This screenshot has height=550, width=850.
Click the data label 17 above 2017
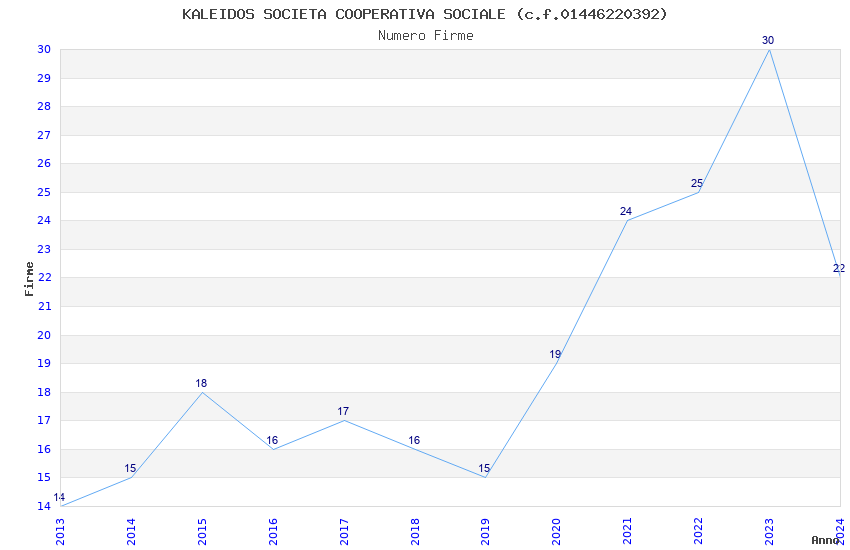coord(343,411)
